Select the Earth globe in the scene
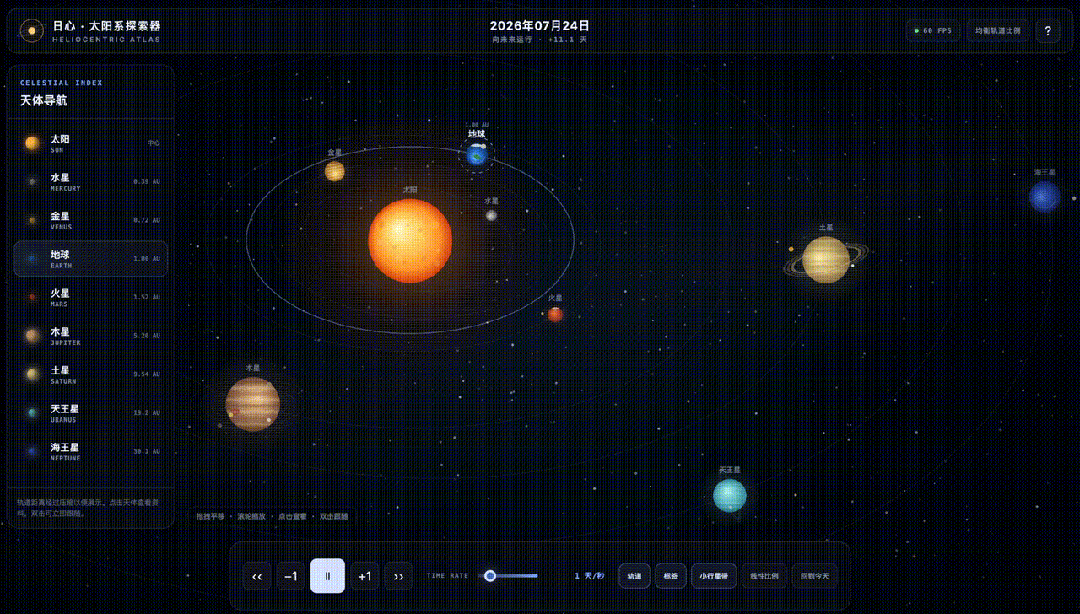 [477, 155]
